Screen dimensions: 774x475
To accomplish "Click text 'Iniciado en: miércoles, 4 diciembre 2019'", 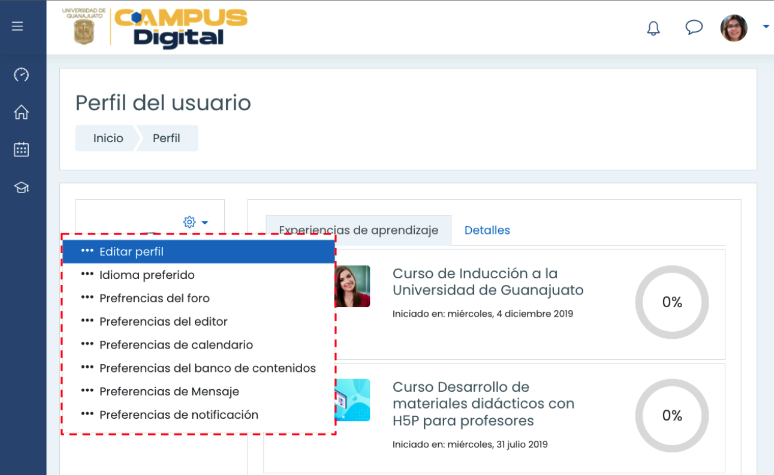I will pos(483,314).
